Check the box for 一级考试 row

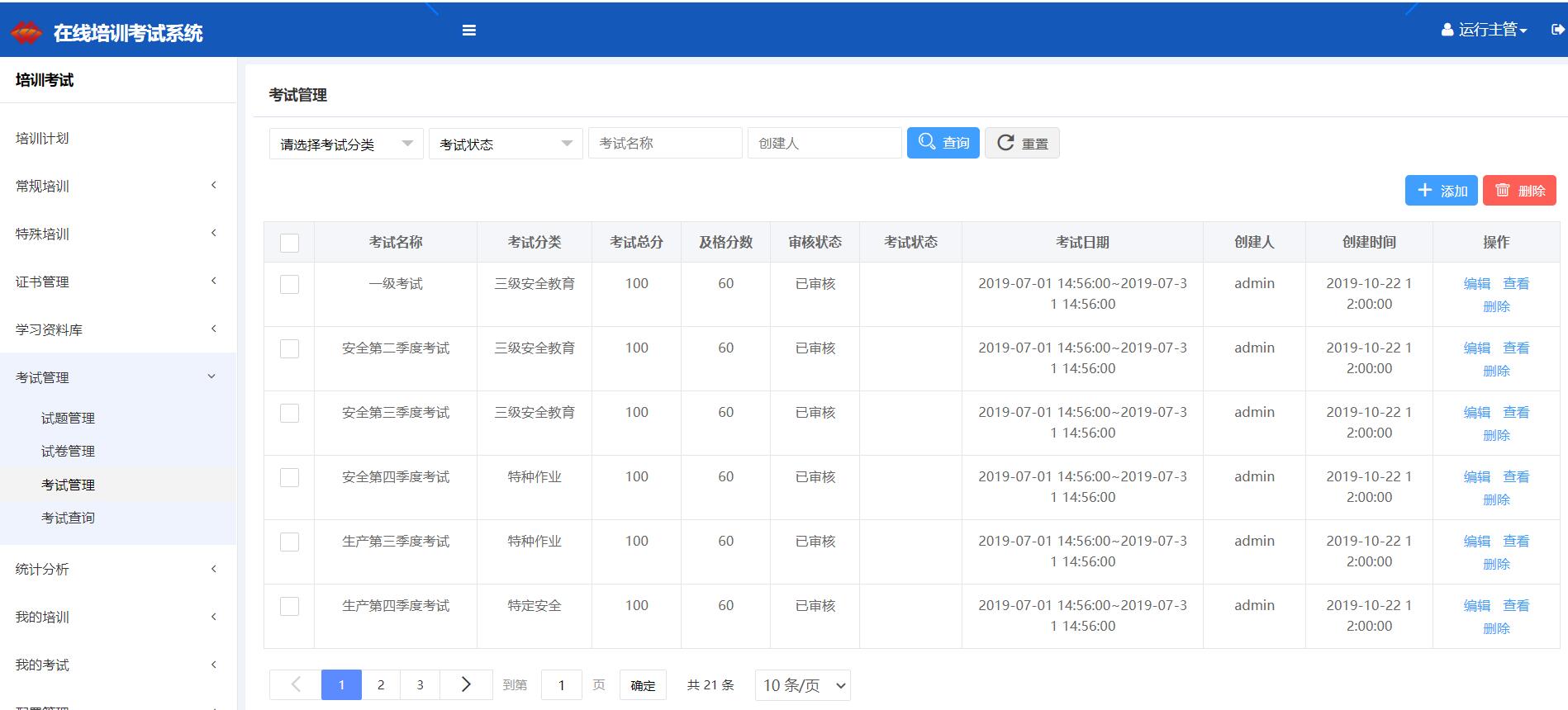pyautogui.click(x=289, y=284)
